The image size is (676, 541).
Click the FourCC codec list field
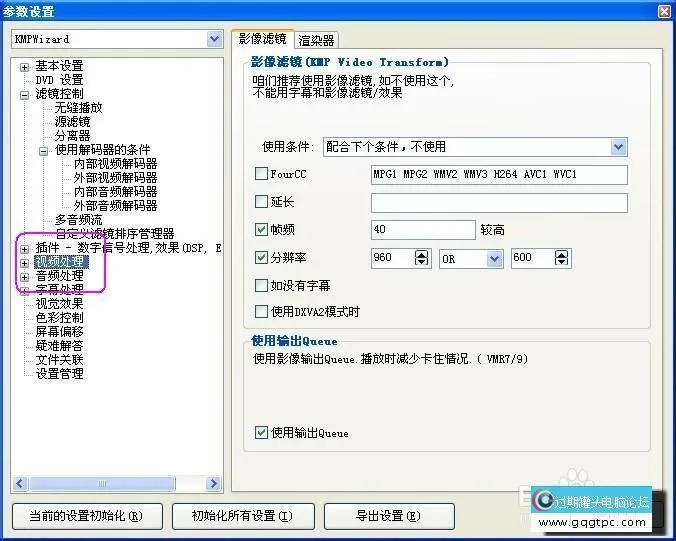tap(499, 175)
